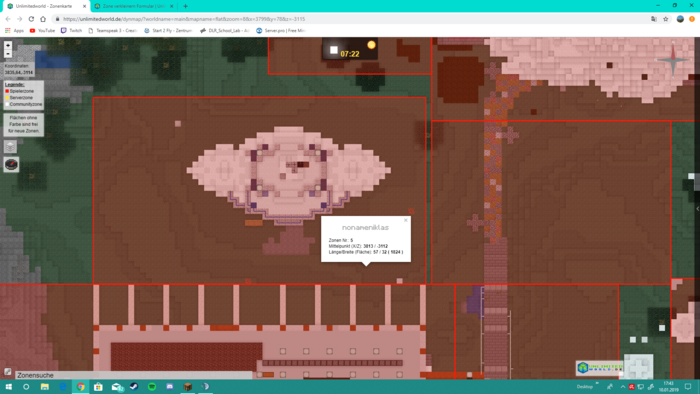The image size is (700, 394).
Task: Open a new browser tab
Action: click(185, 6)
